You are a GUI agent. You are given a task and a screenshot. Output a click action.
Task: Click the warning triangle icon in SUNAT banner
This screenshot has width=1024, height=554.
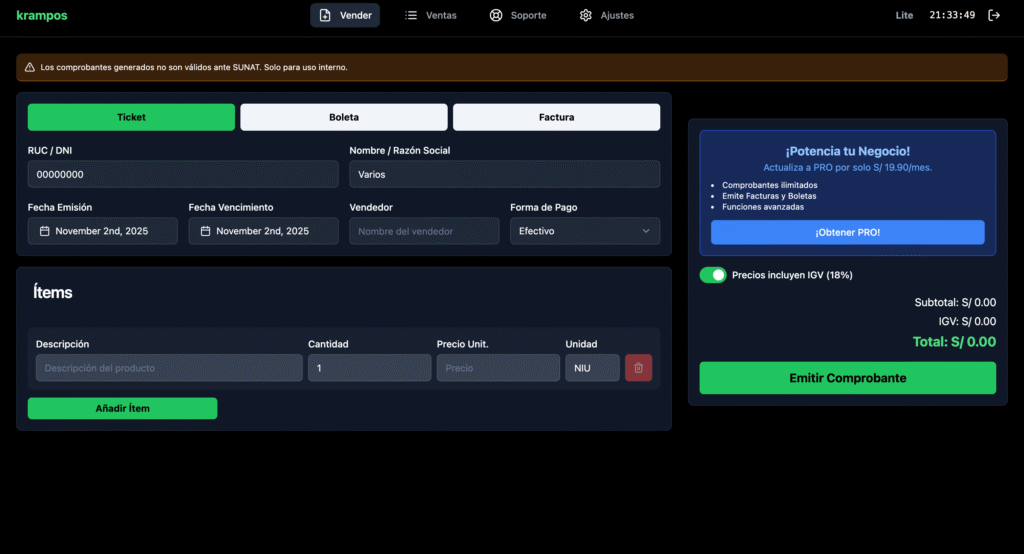coord(30,67)
